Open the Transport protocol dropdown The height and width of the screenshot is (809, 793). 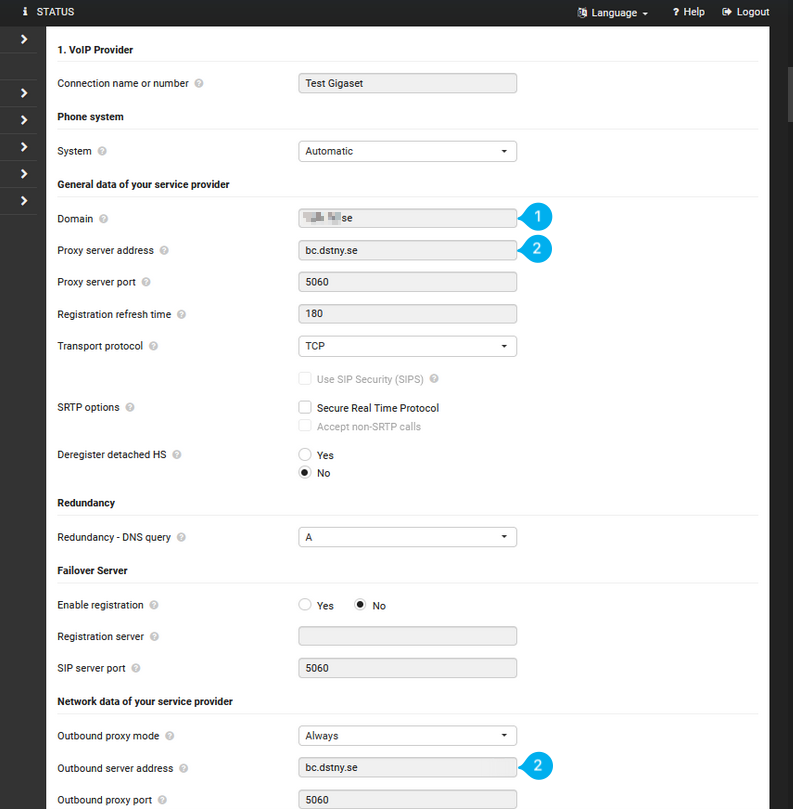(x=406, y=346)
